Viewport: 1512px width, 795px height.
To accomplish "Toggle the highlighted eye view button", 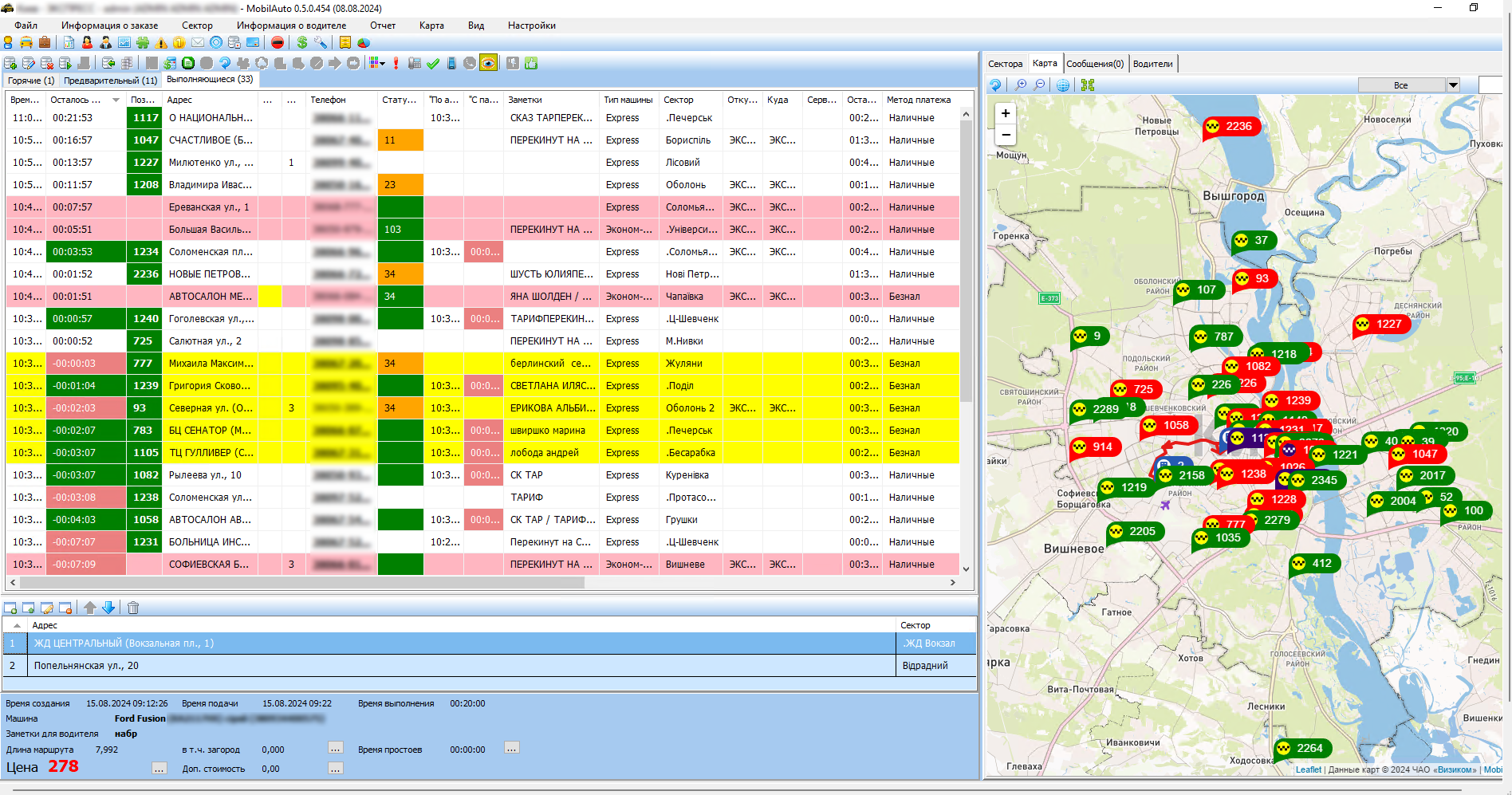I will pos(488,64).
